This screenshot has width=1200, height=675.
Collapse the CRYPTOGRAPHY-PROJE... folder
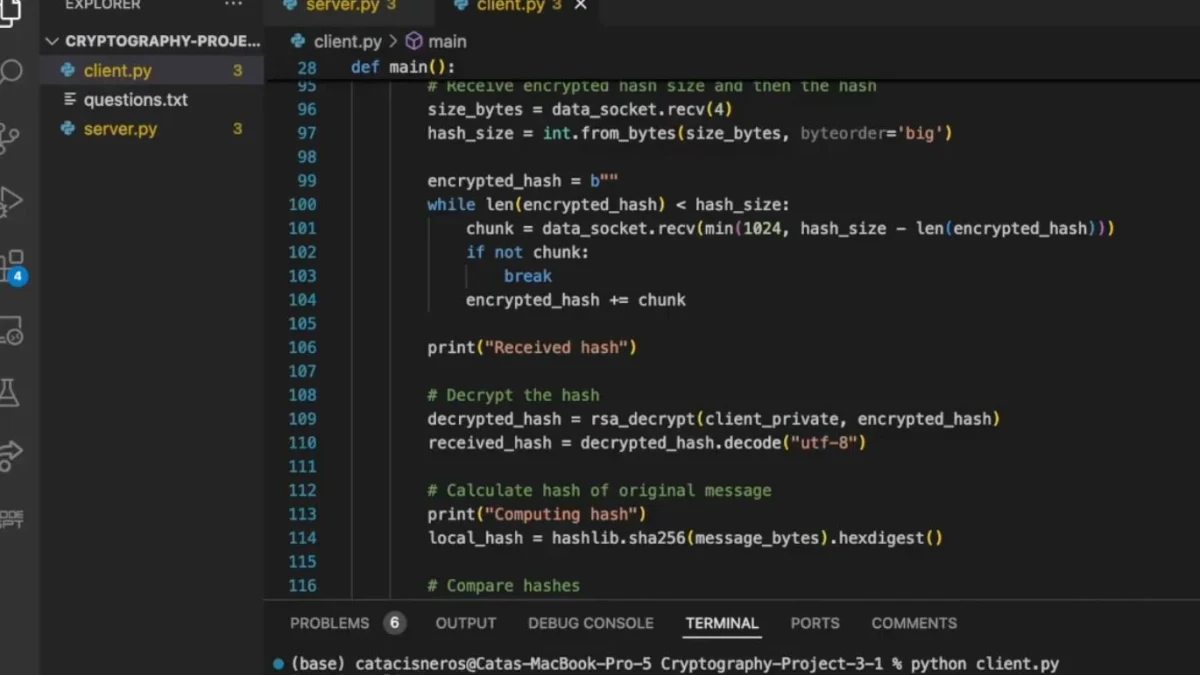(152, 41)
